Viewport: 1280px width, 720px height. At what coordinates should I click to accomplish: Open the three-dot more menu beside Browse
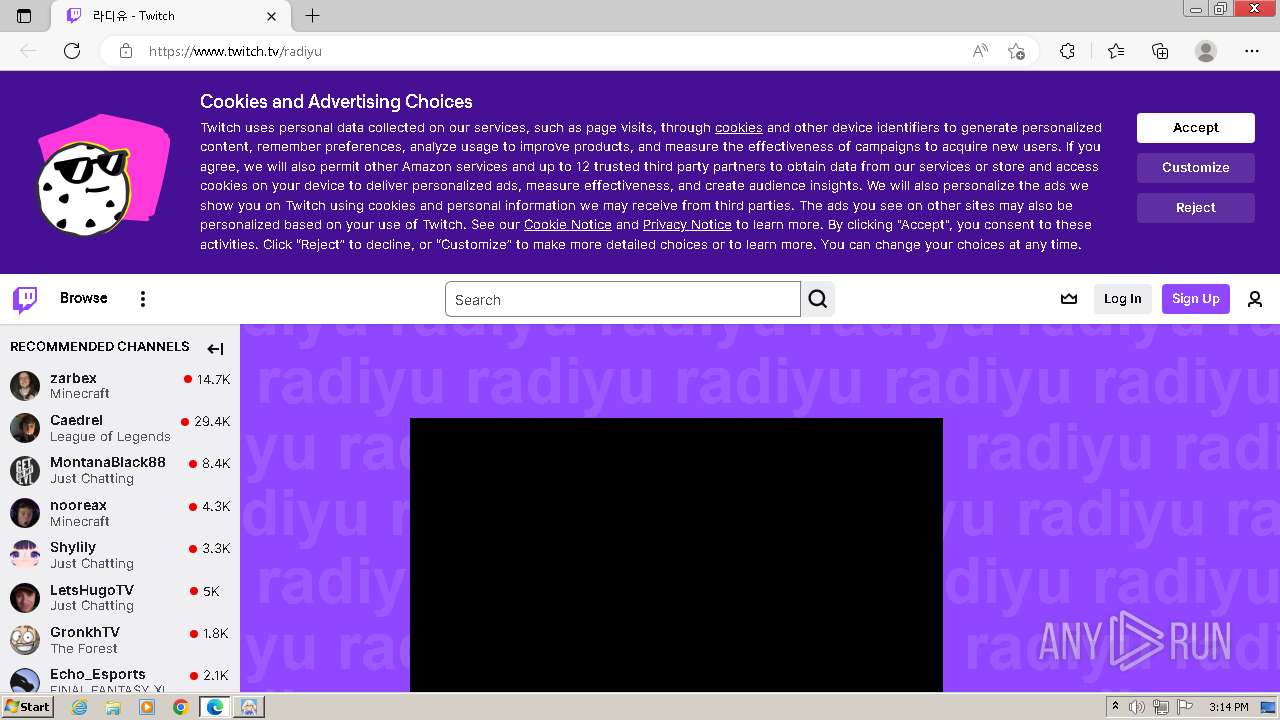(143, 299)
